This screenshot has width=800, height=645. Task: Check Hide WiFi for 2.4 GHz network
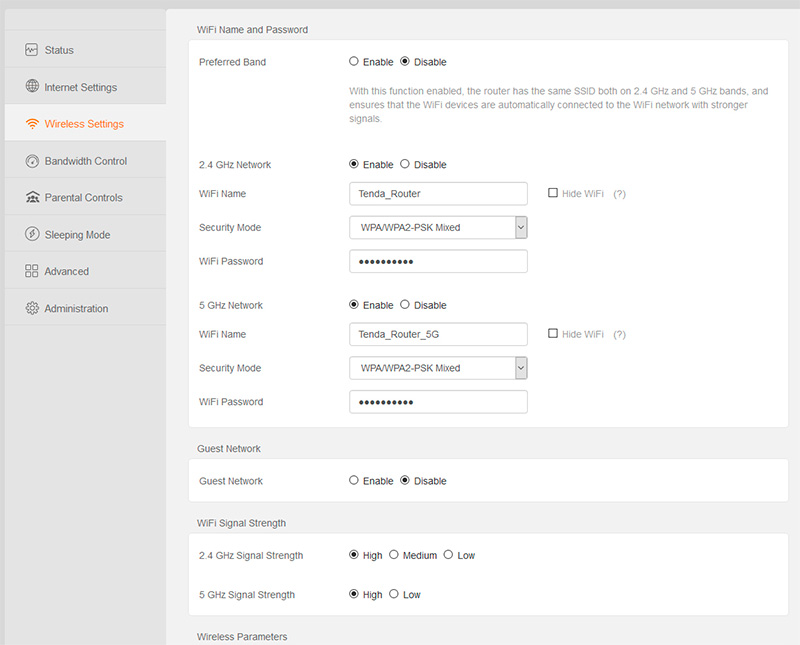click(x=553, y=193)
